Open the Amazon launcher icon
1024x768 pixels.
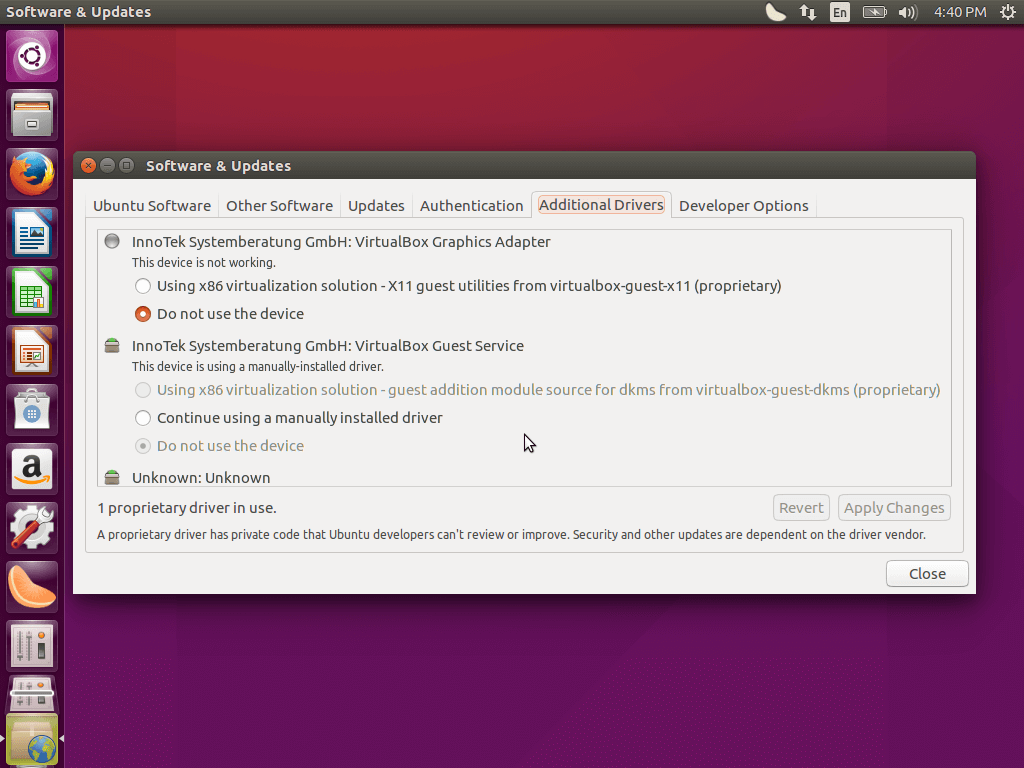coord(32,469)
